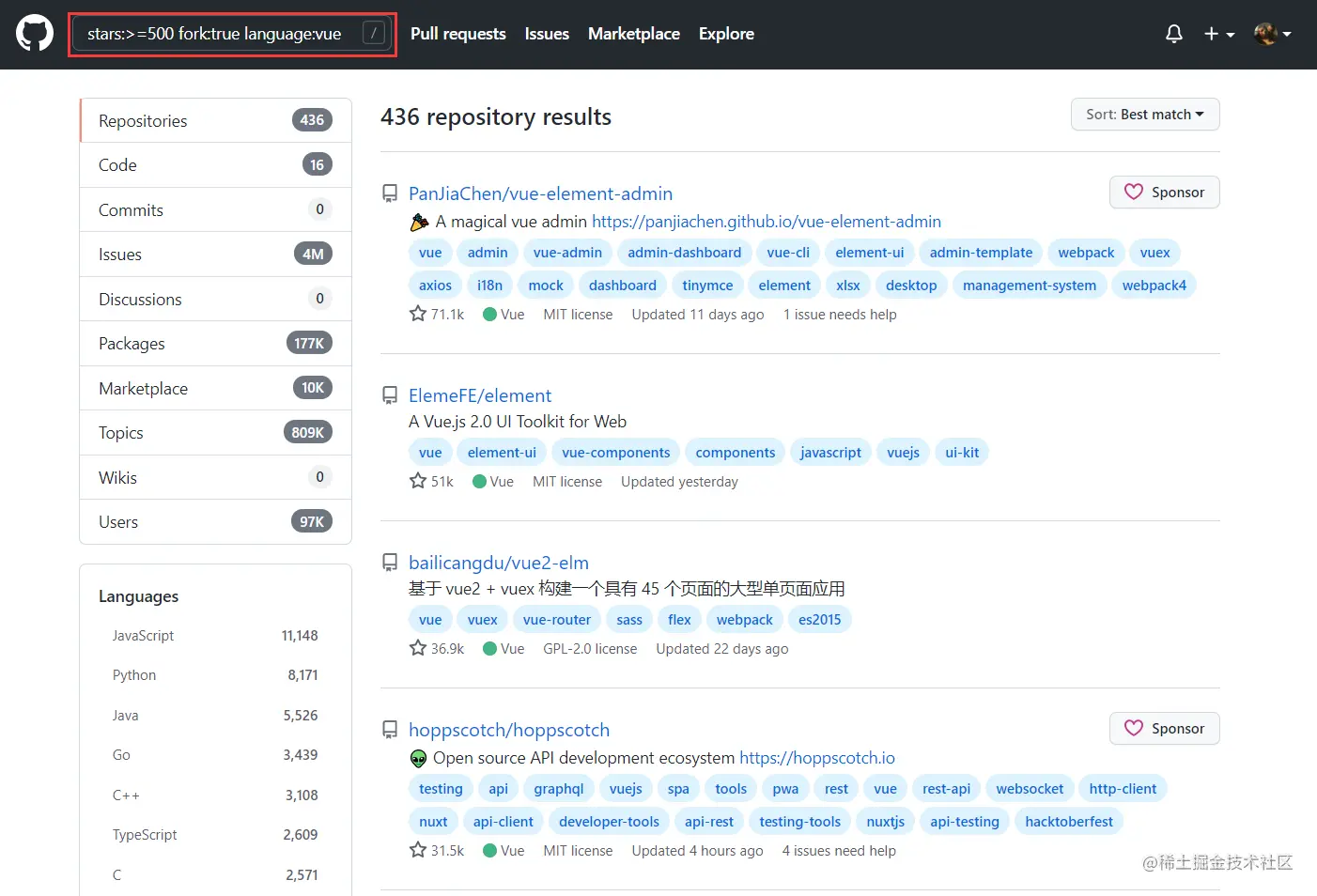
Task: Filter results by Java language
Action: coord(215,716)
